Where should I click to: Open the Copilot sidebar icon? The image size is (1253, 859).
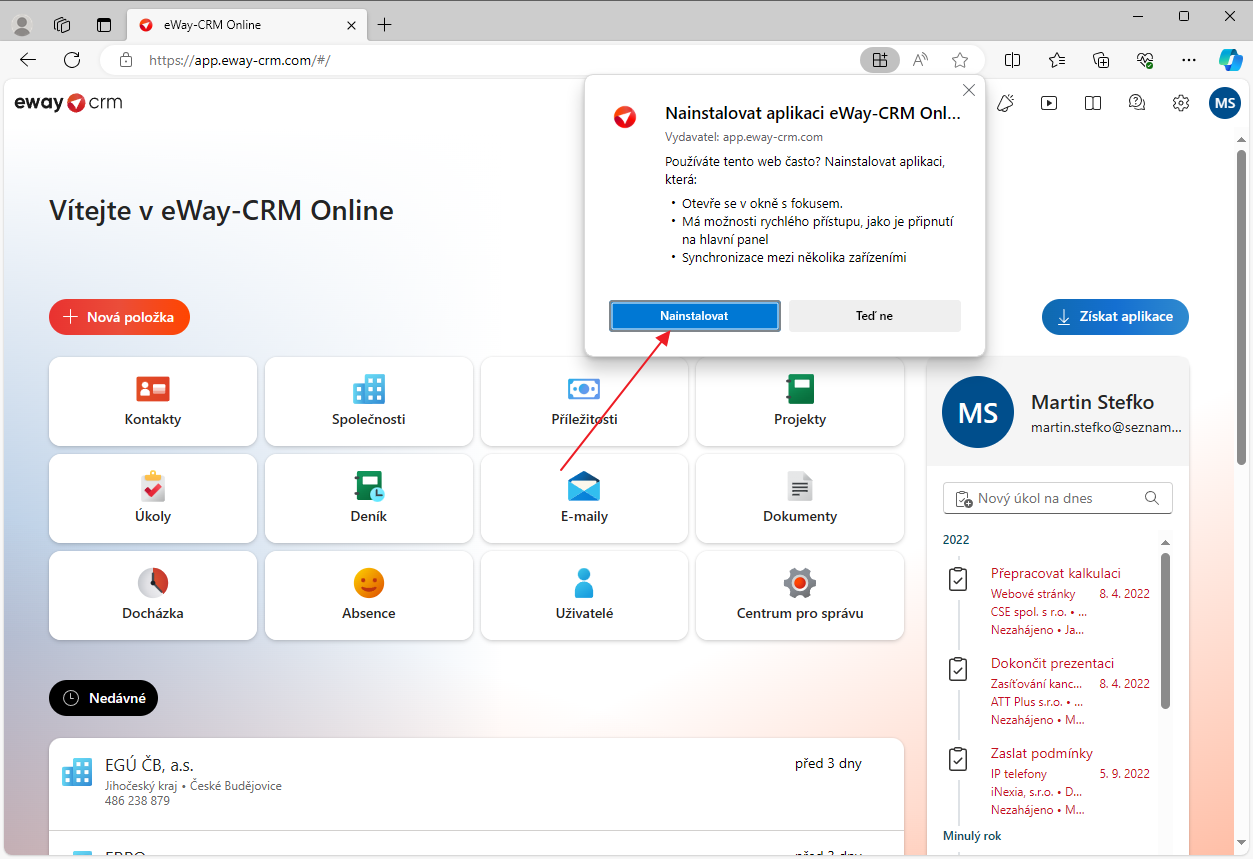1230,60
